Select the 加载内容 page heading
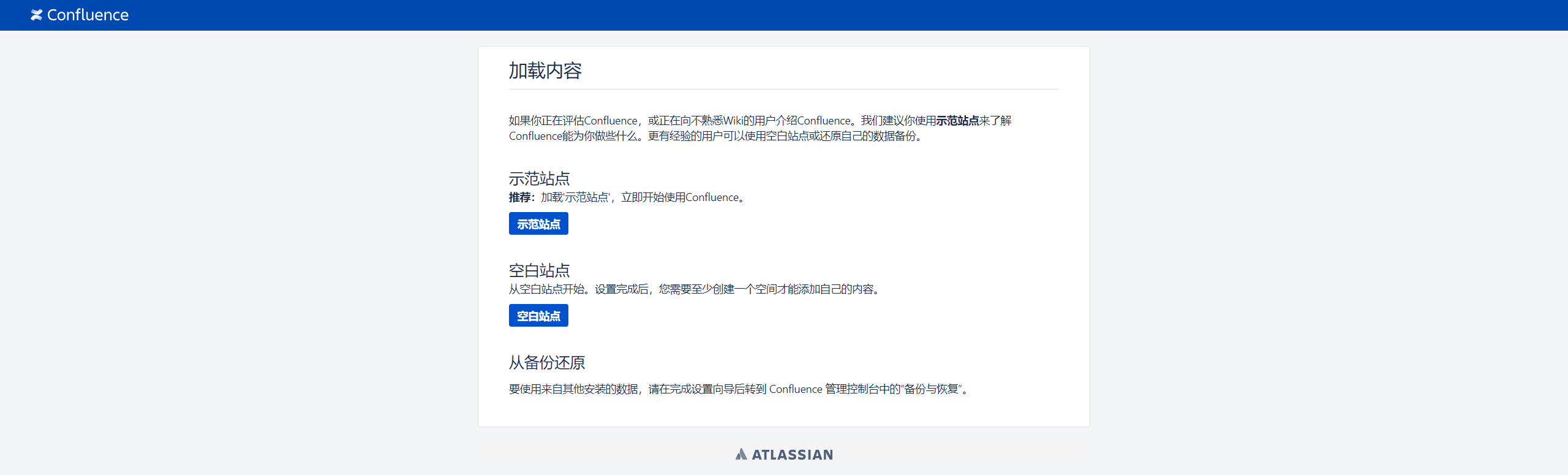1568x475 pixels. [x=545, y=70]
